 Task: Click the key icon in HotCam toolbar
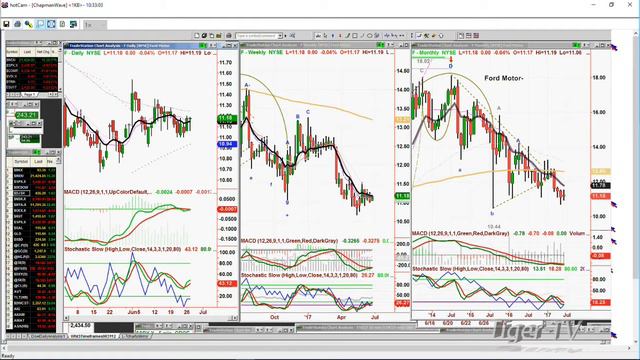(29, 24)
